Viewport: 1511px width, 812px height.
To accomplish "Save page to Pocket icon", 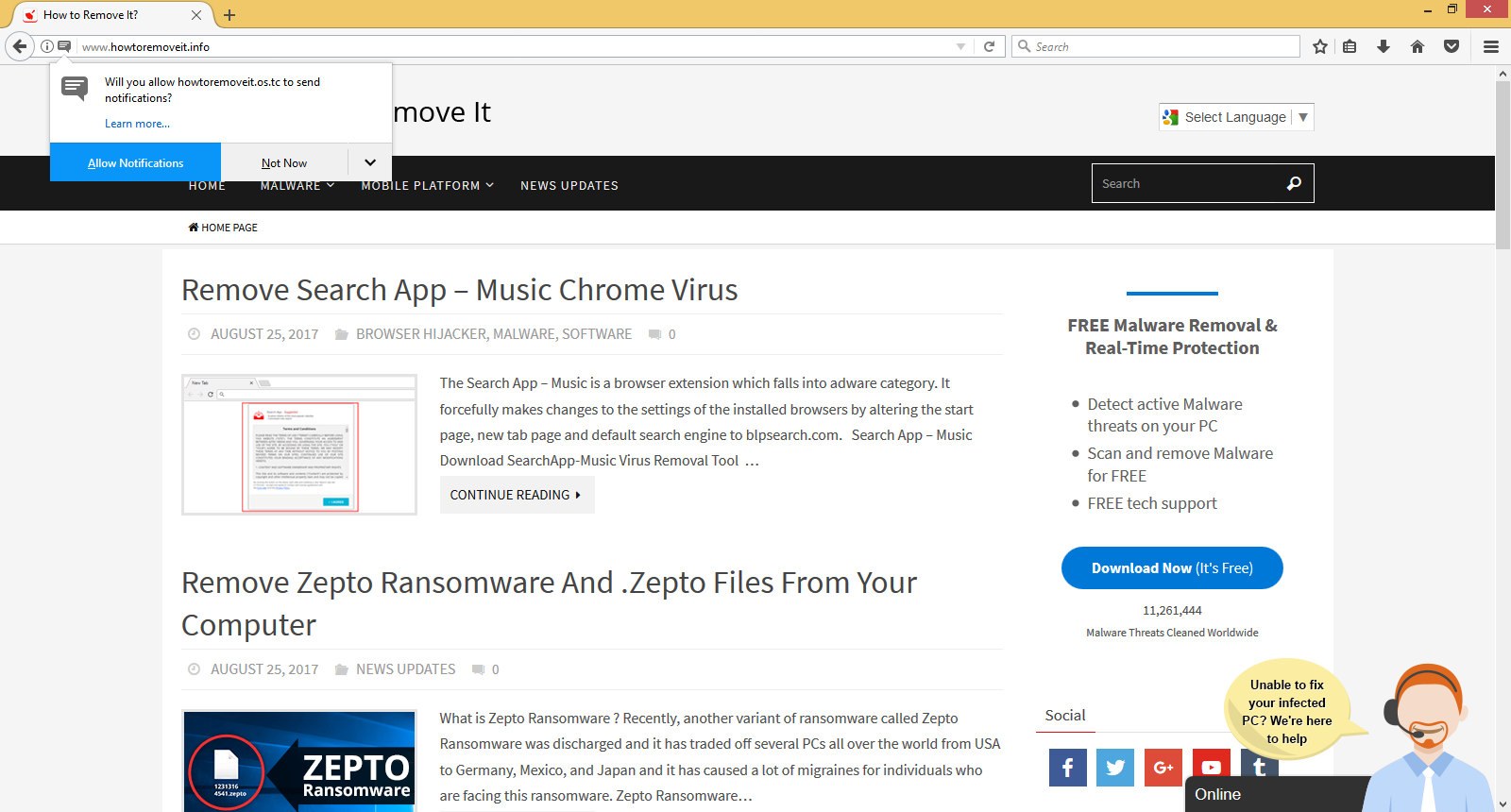I will [x=1452, y=46].
